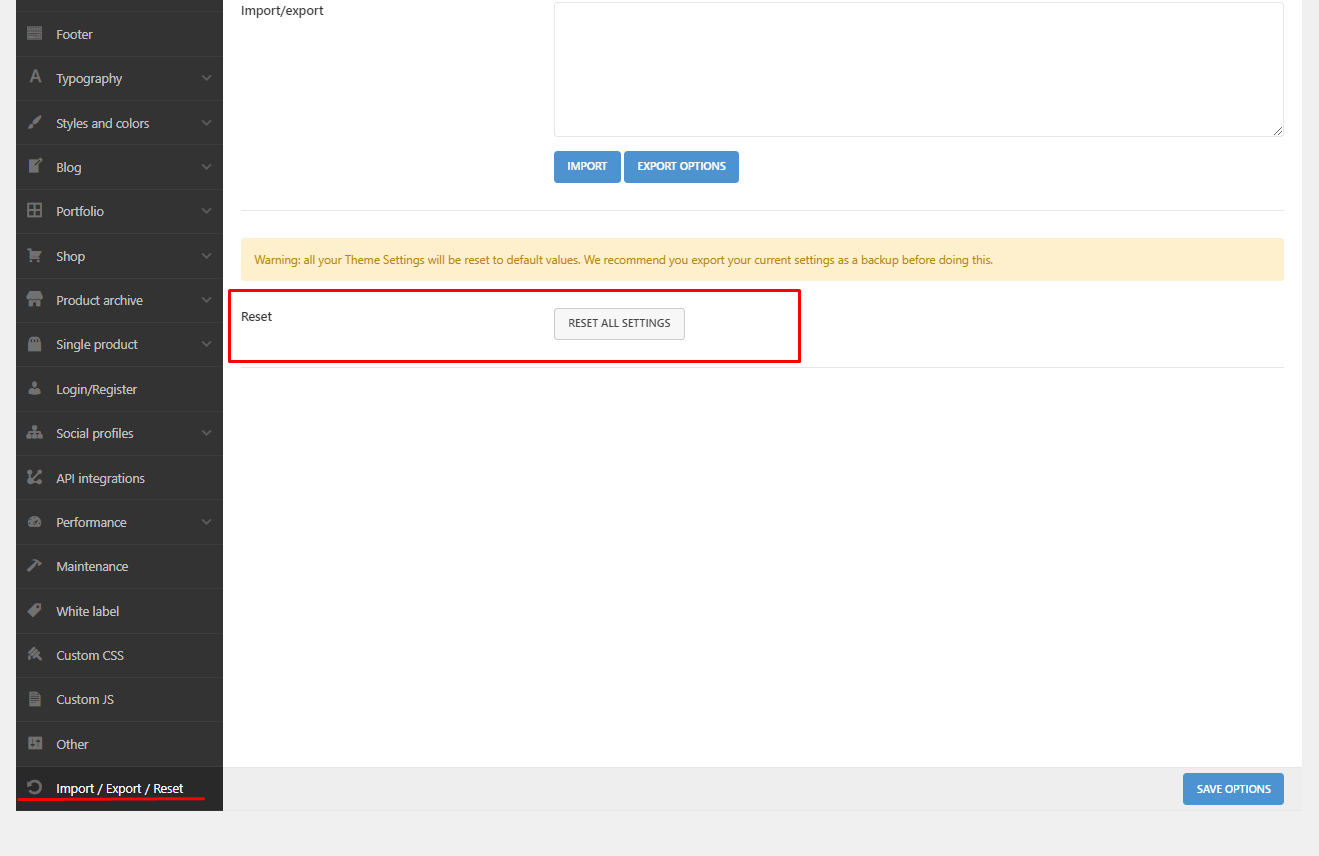Expand the Social profiles chevron
Image resolution: width=1319 pixels, height=856 pixels.
click(x=206, y=433)
